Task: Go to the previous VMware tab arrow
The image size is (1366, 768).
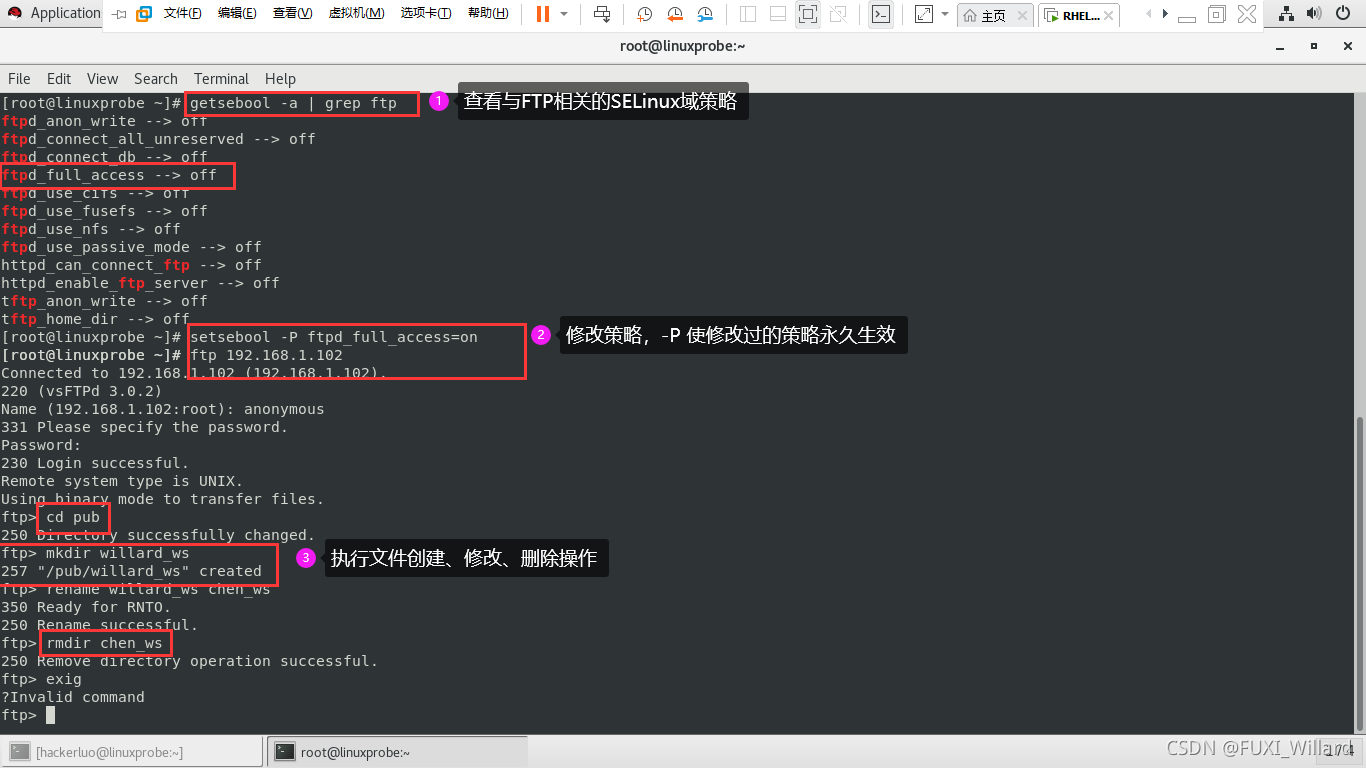Action: point(1148,14)
